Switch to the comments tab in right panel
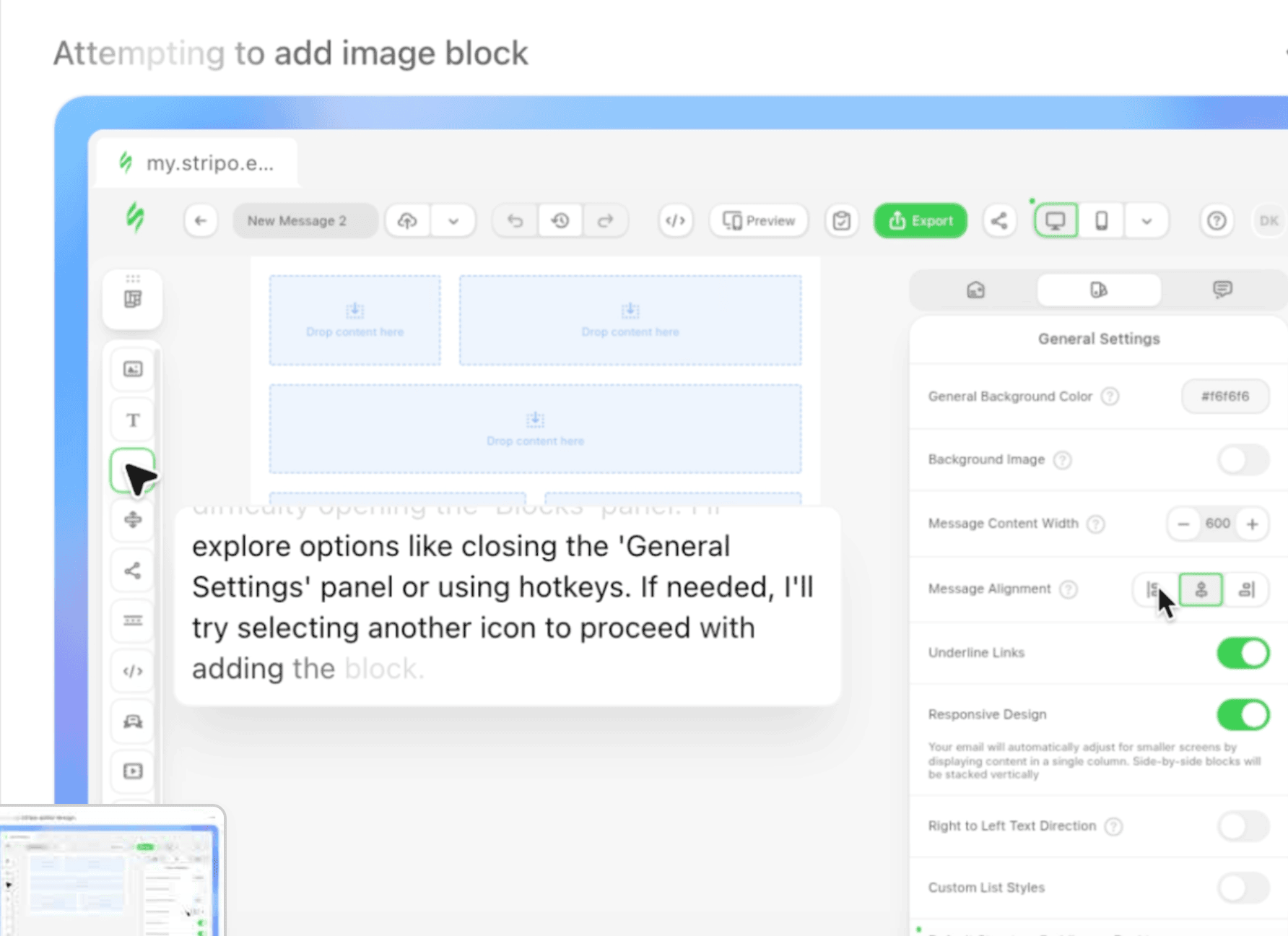Screen dimensions: 1288x936 1222,290
